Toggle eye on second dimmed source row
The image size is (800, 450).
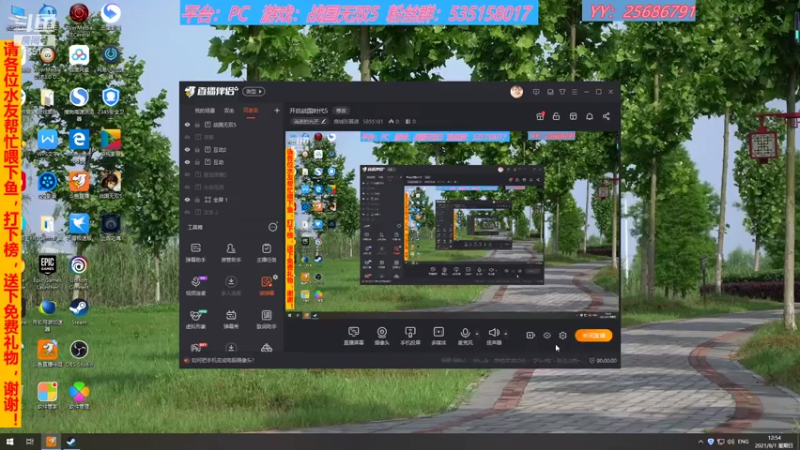(x=187, y=137)
